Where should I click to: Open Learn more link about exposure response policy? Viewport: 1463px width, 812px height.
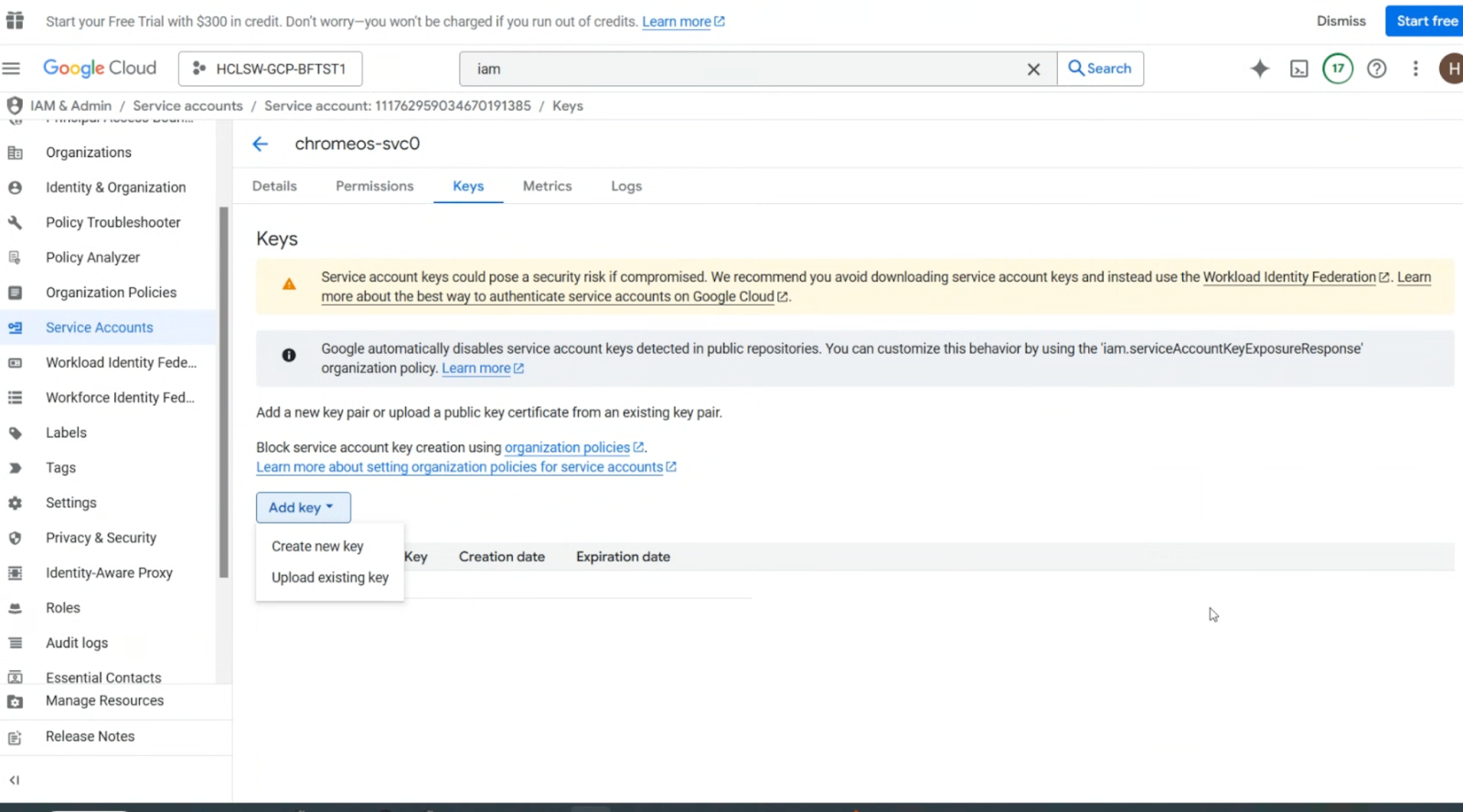tap(483, 369)
